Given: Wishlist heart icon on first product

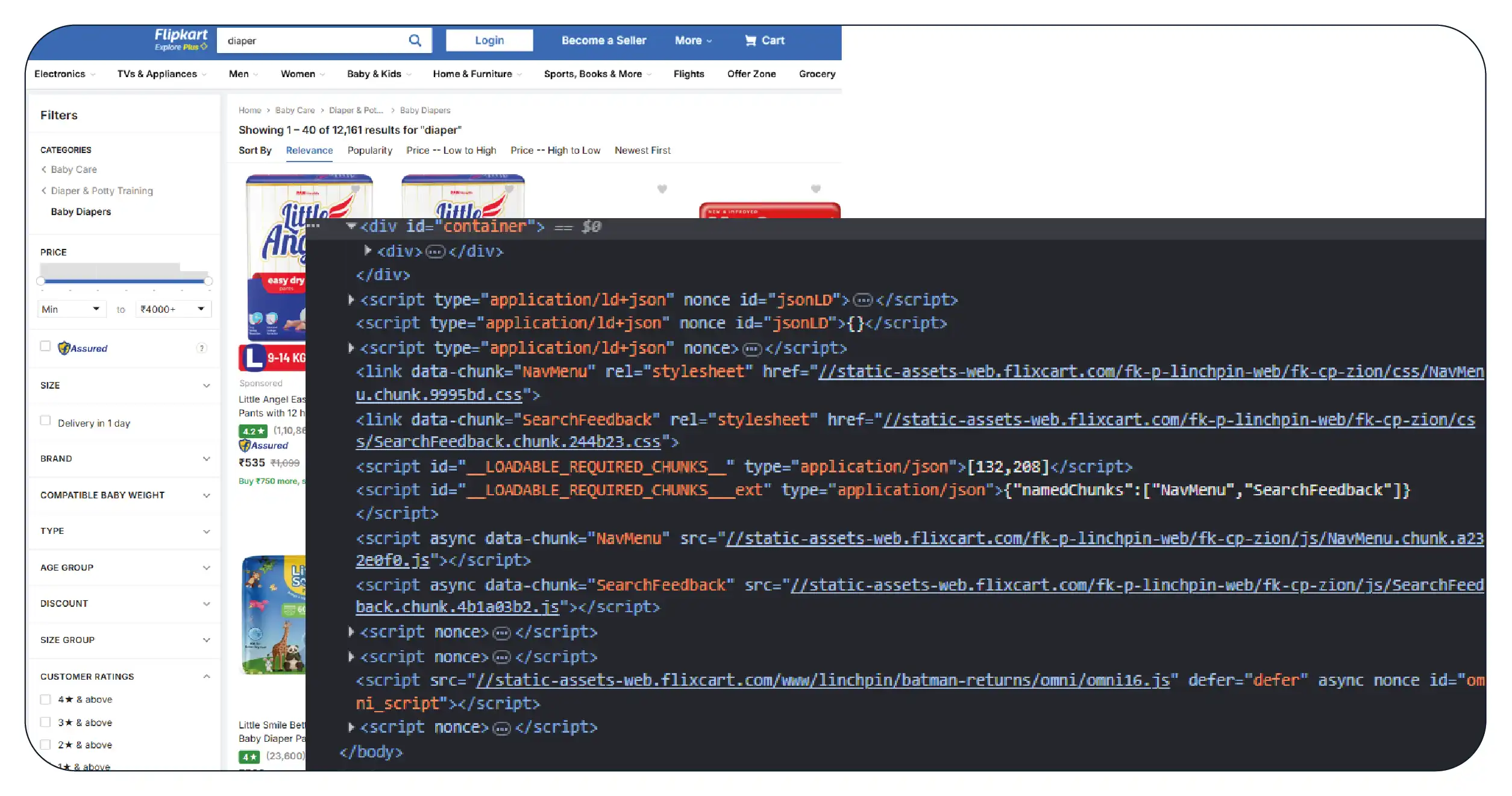Looking at the screenshot, I should pos(356,189).
